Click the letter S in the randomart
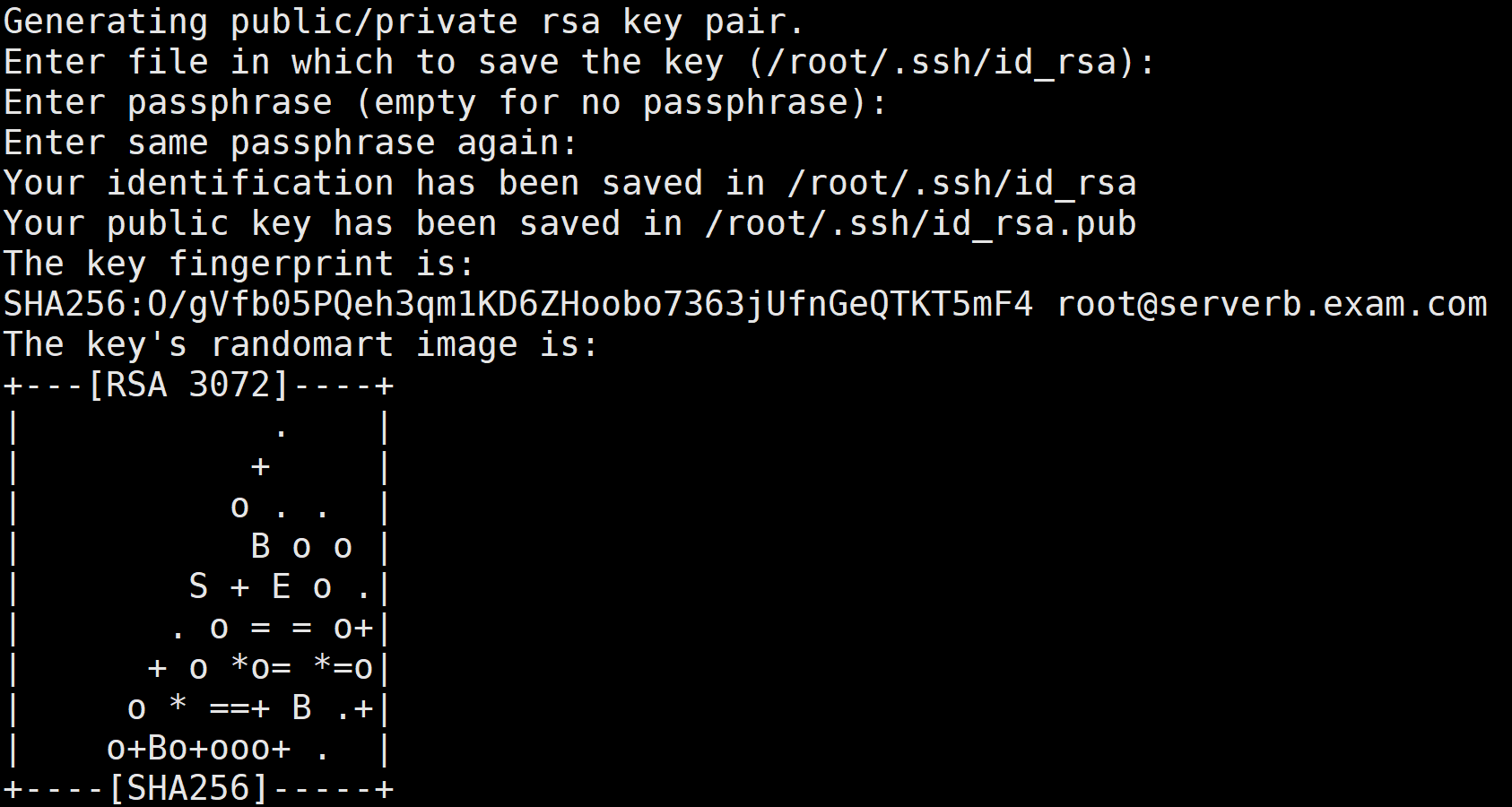The image size is (1512, 807). pos(198,587)
